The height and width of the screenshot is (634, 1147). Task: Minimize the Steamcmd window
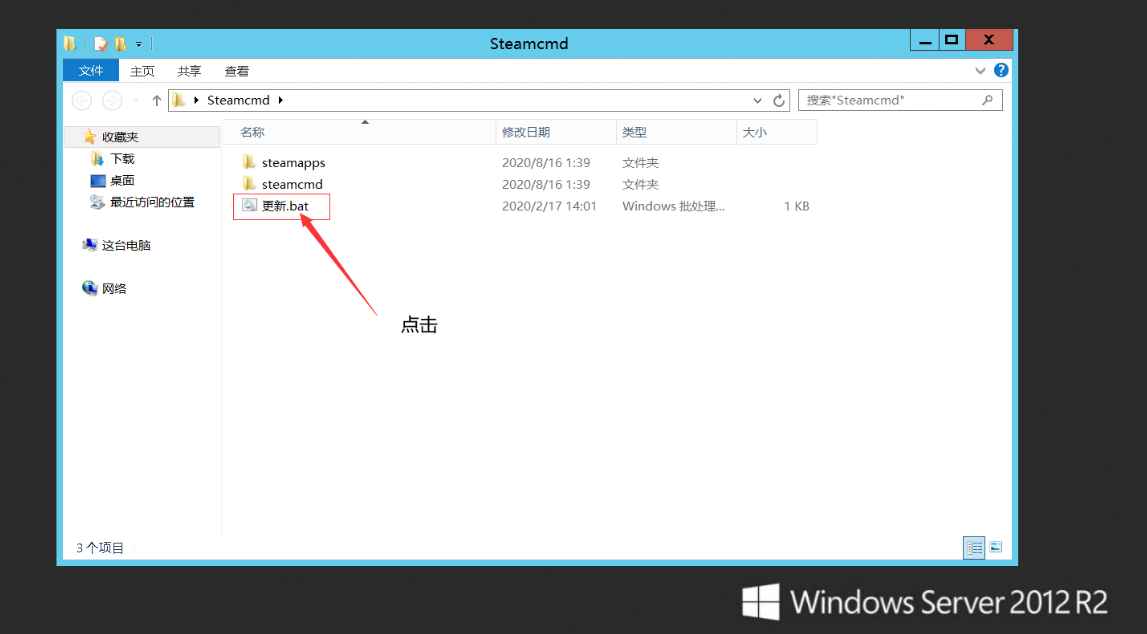coord(925,41)
